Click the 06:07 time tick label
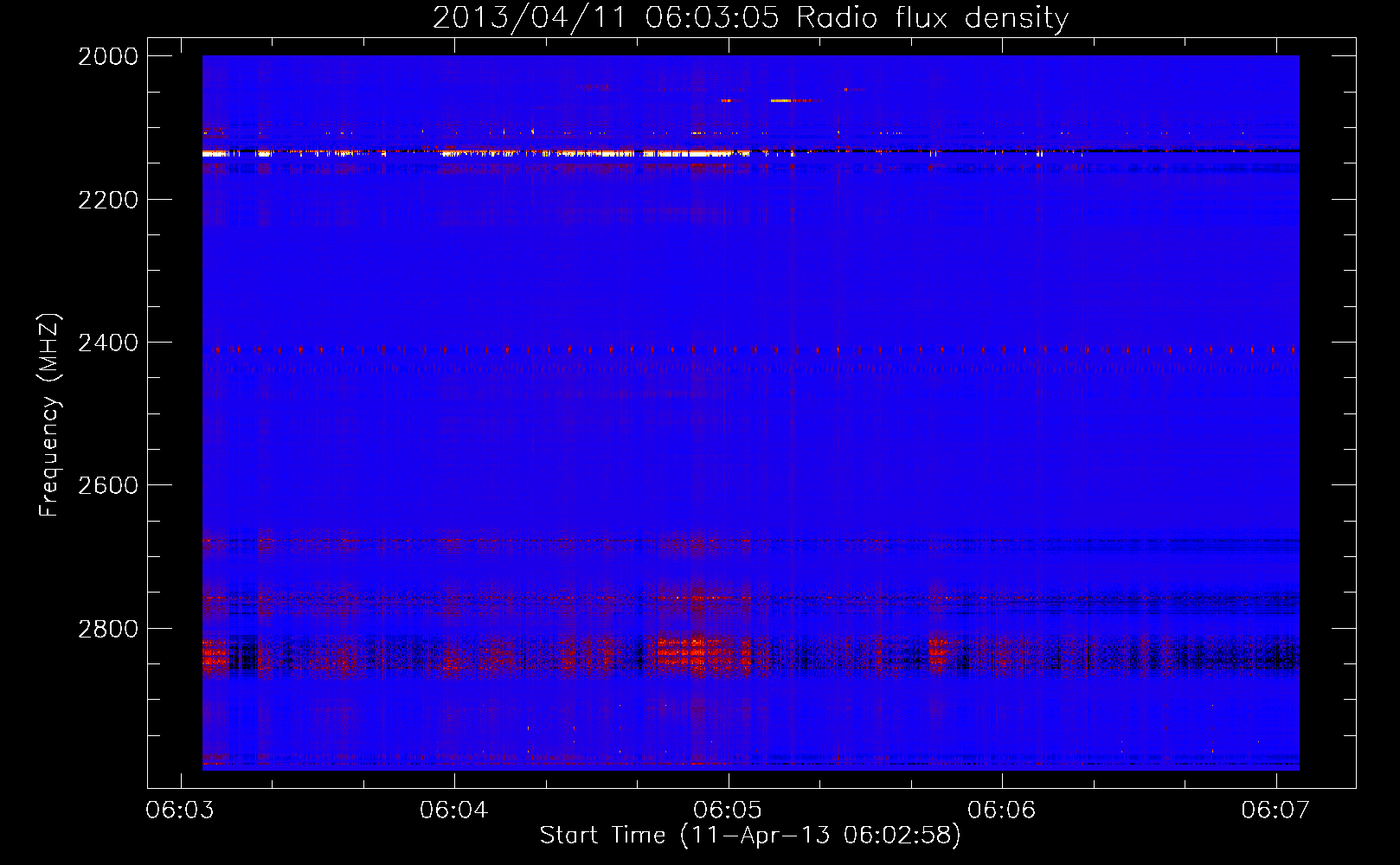The image size is (1400, 865). coord(1275,810)
